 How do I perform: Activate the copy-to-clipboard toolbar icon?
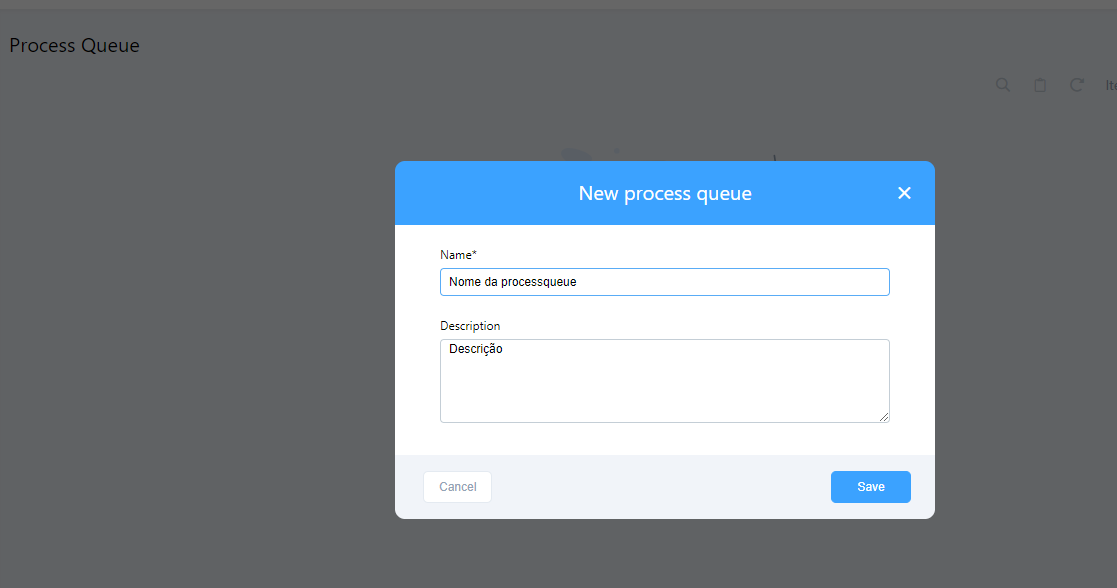[1040, 85]
